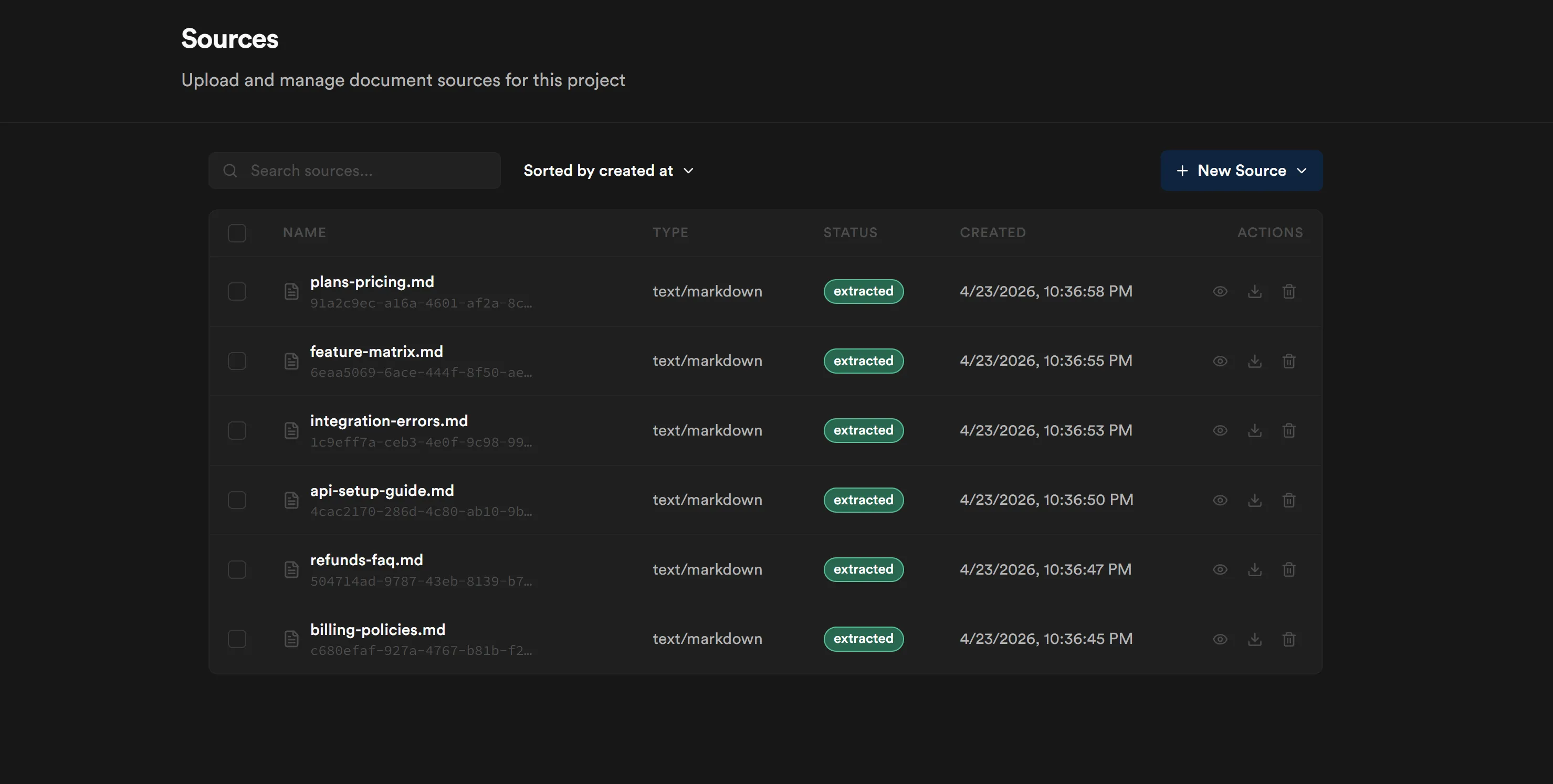Open the integration-errors.md source name
This screenshot has width=1553, height=784.
[389, 421]
